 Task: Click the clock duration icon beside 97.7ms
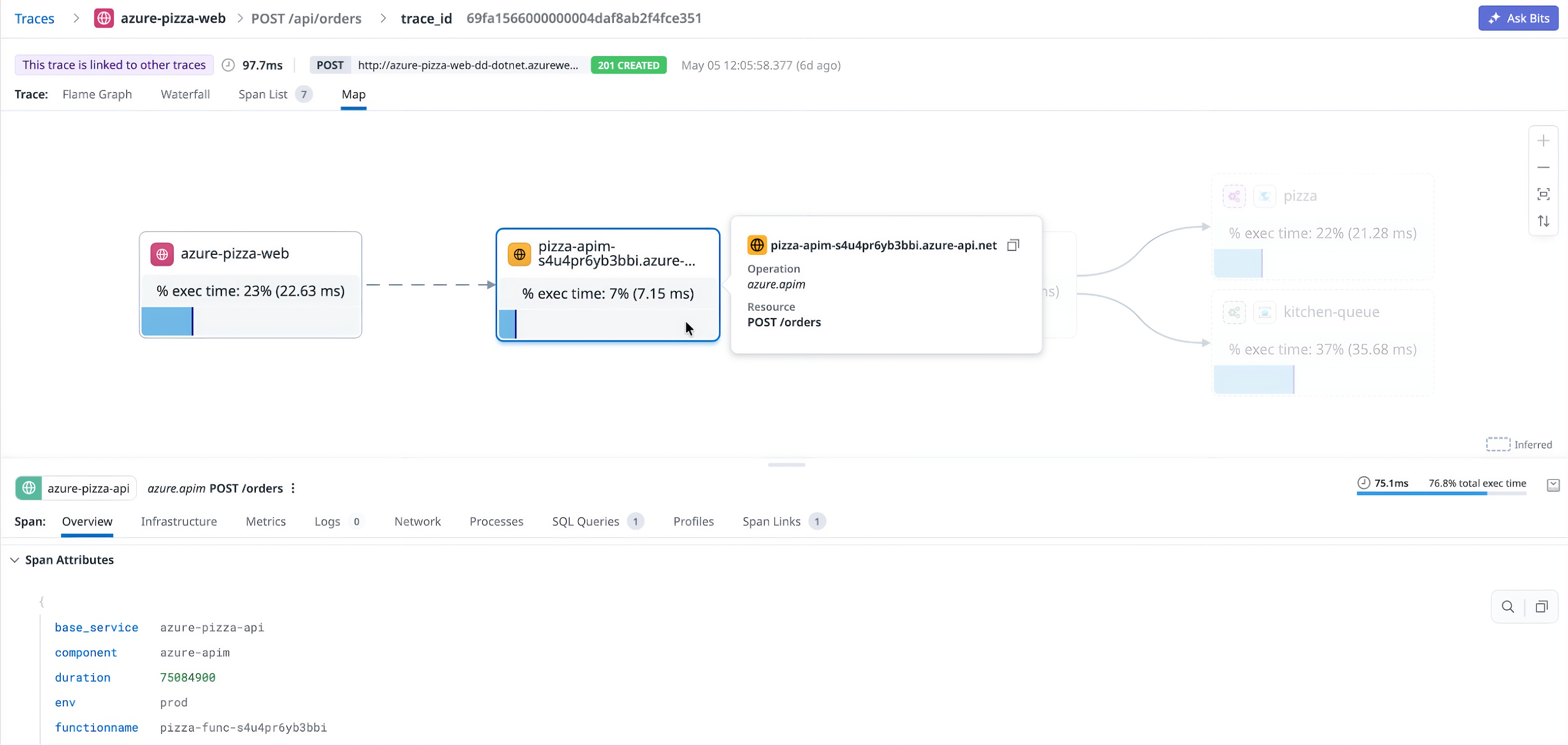tap(228, 64)
